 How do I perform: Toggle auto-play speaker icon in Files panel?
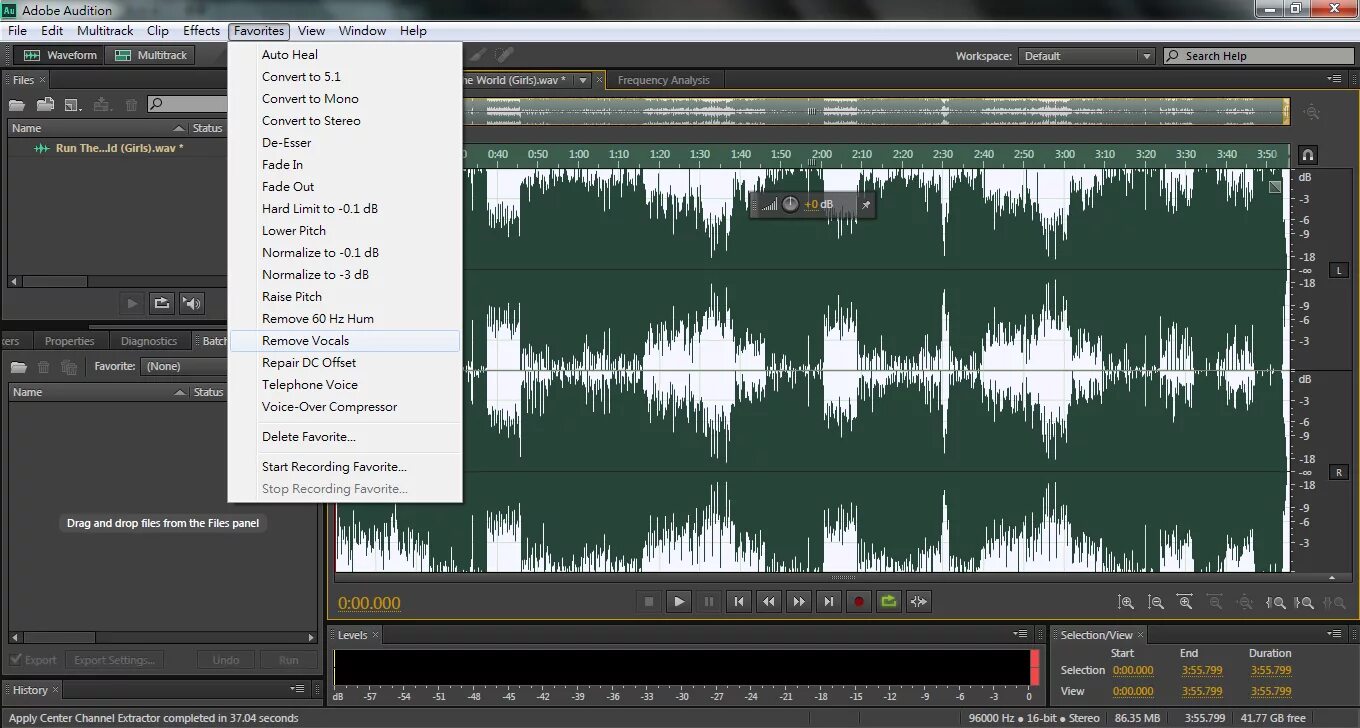click(192, 303)
